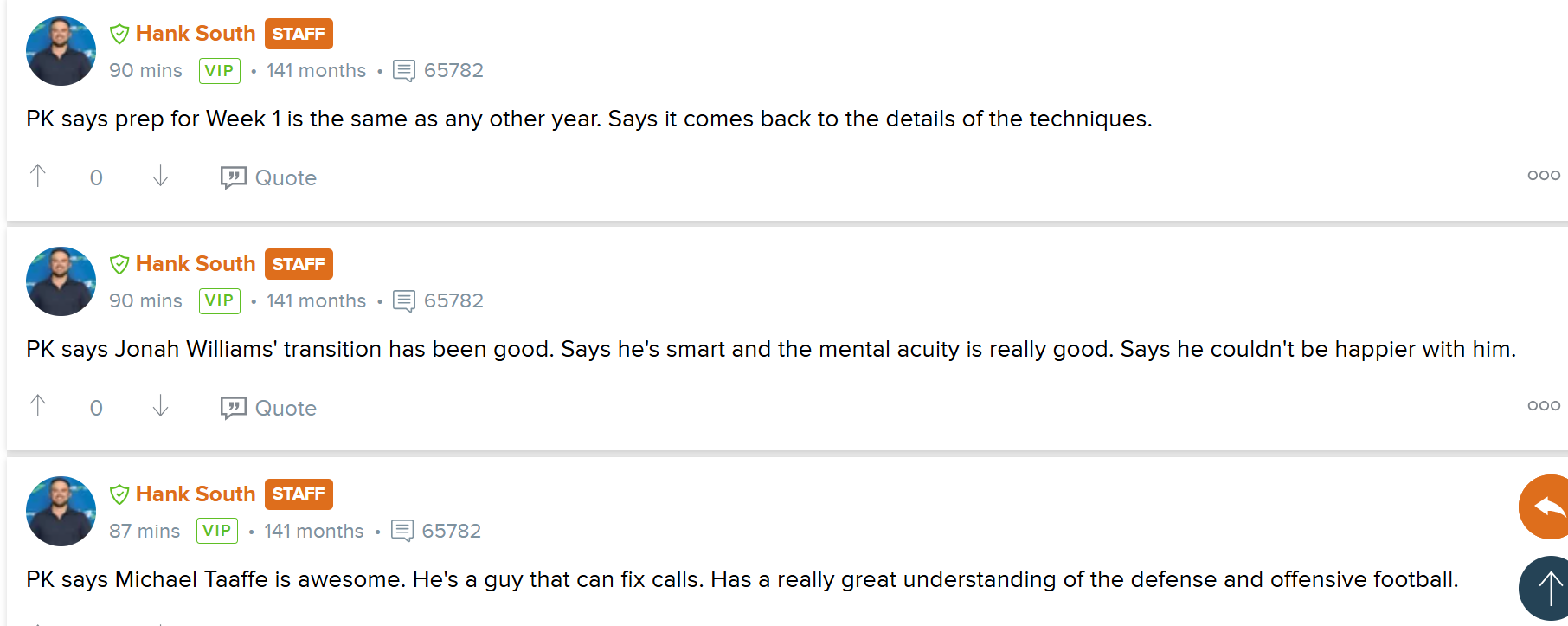Click the orange reply arrow button

1544,507
